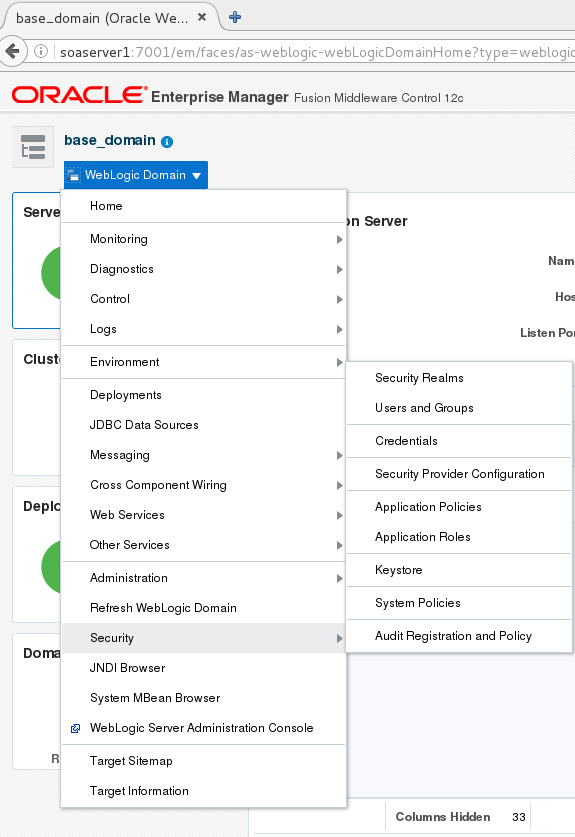The height and width of the screenshot is (837, 575).
Task: Select Keystore in Security submenu
Action: coord(459,570)
